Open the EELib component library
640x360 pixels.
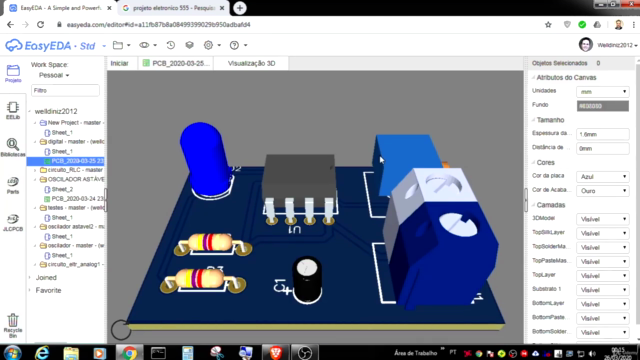pos(13,110)
